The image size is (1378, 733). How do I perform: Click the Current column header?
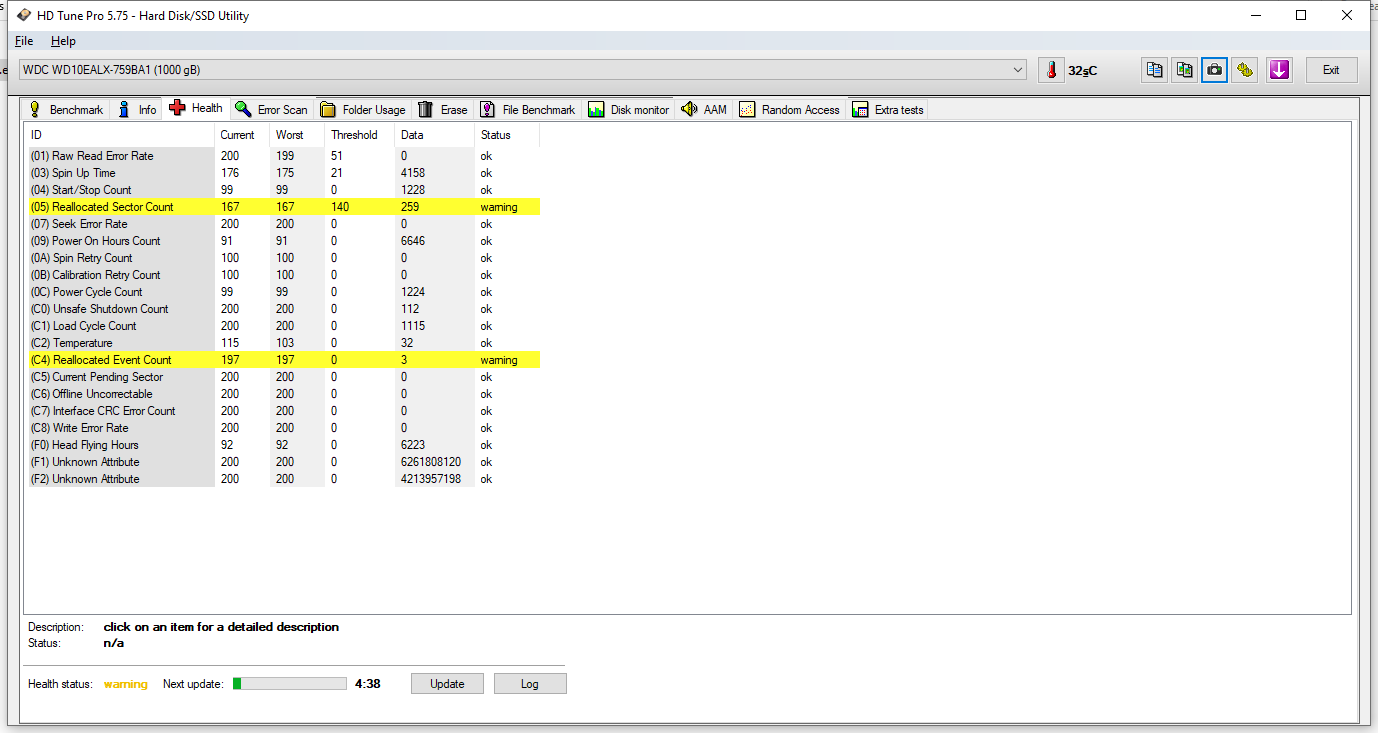coord(241,135)
